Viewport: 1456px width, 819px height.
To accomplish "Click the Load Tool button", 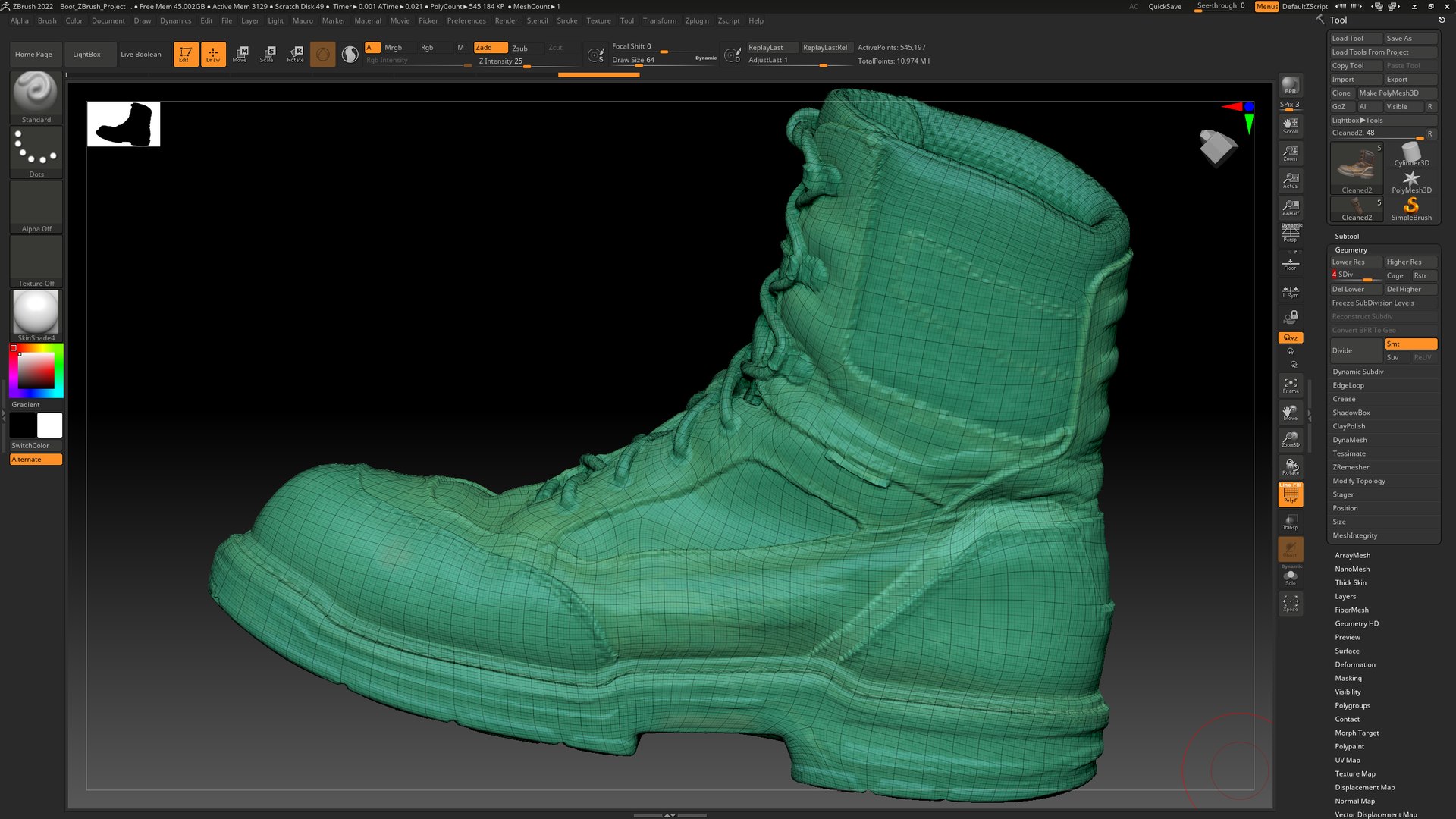I will (1356, 38).
